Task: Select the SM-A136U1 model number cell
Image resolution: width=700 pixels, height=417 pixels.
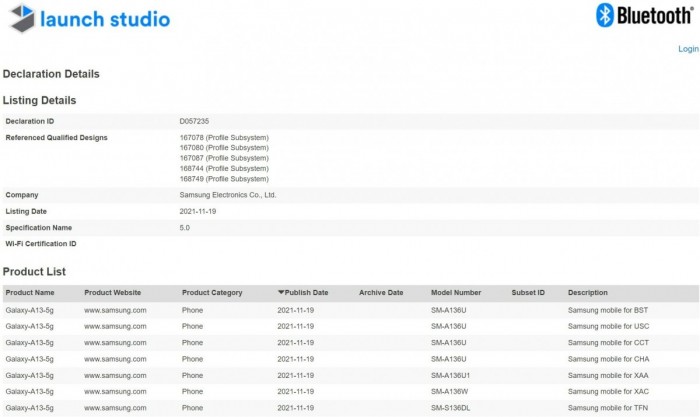Action: click(454, 375)
